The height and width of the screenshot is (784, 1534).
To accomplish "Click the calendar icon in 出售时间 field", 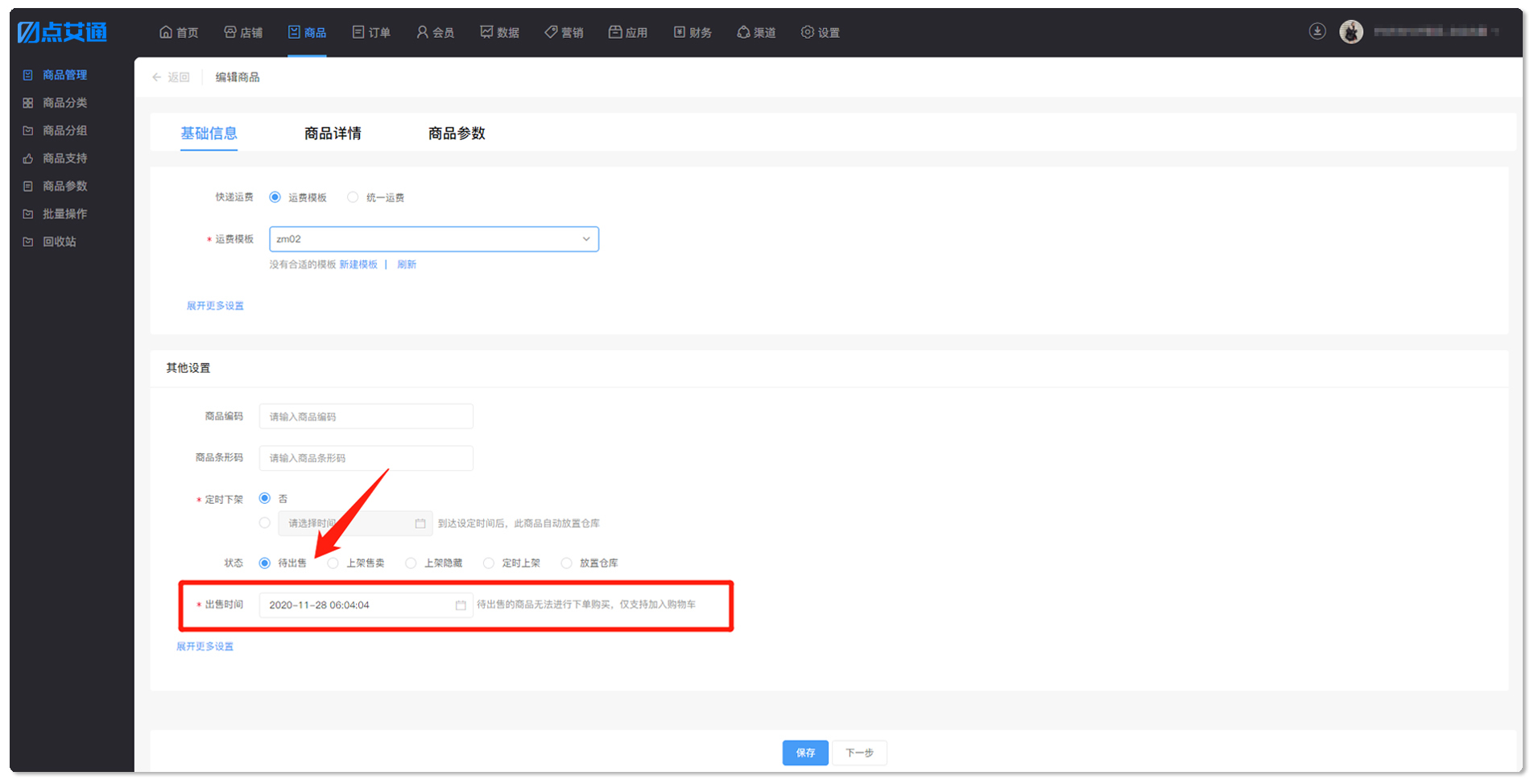I will click(461, 605).
